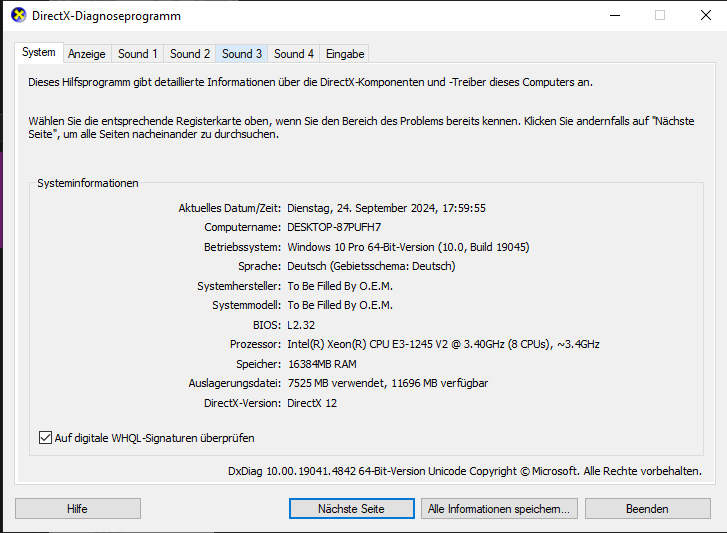Click the Dieses Hilfsprogramm description sentence
727x533 pixels.
click(x=310, y=82)
